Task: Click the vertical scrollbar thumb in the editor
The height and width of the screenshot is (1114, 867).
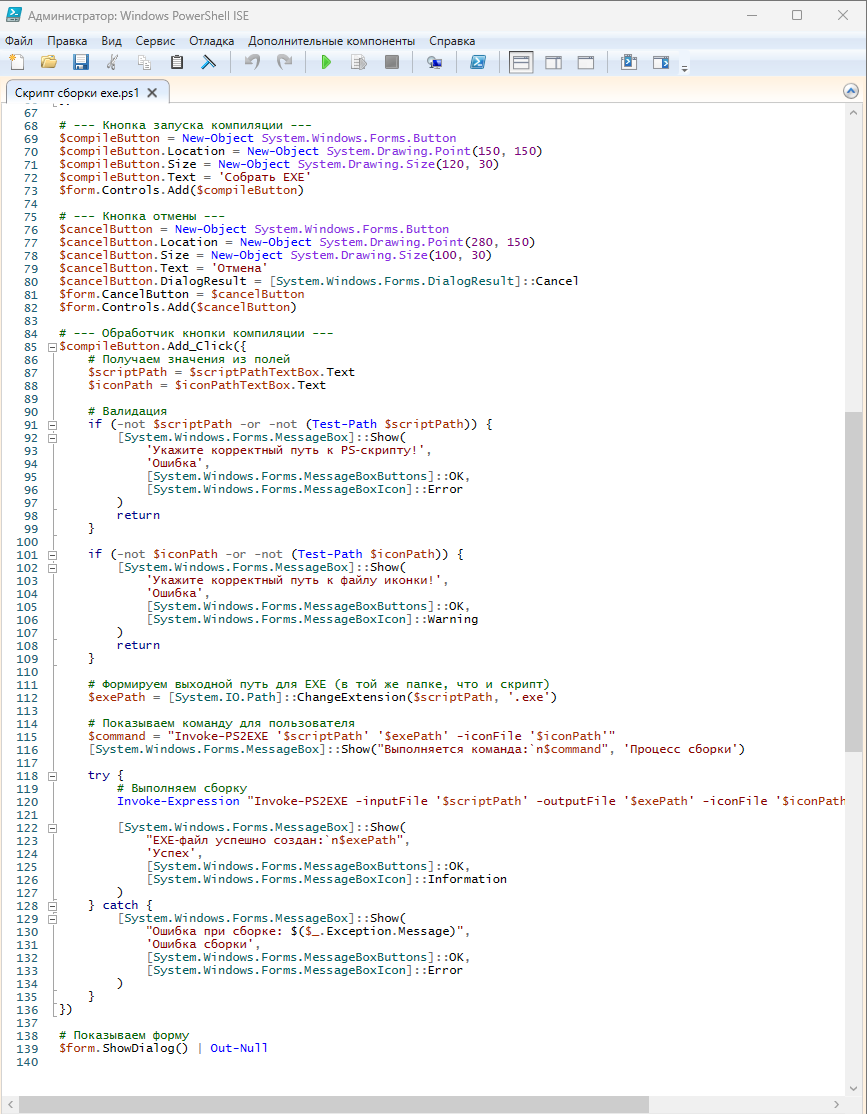Action: click(x=853, y=581)
